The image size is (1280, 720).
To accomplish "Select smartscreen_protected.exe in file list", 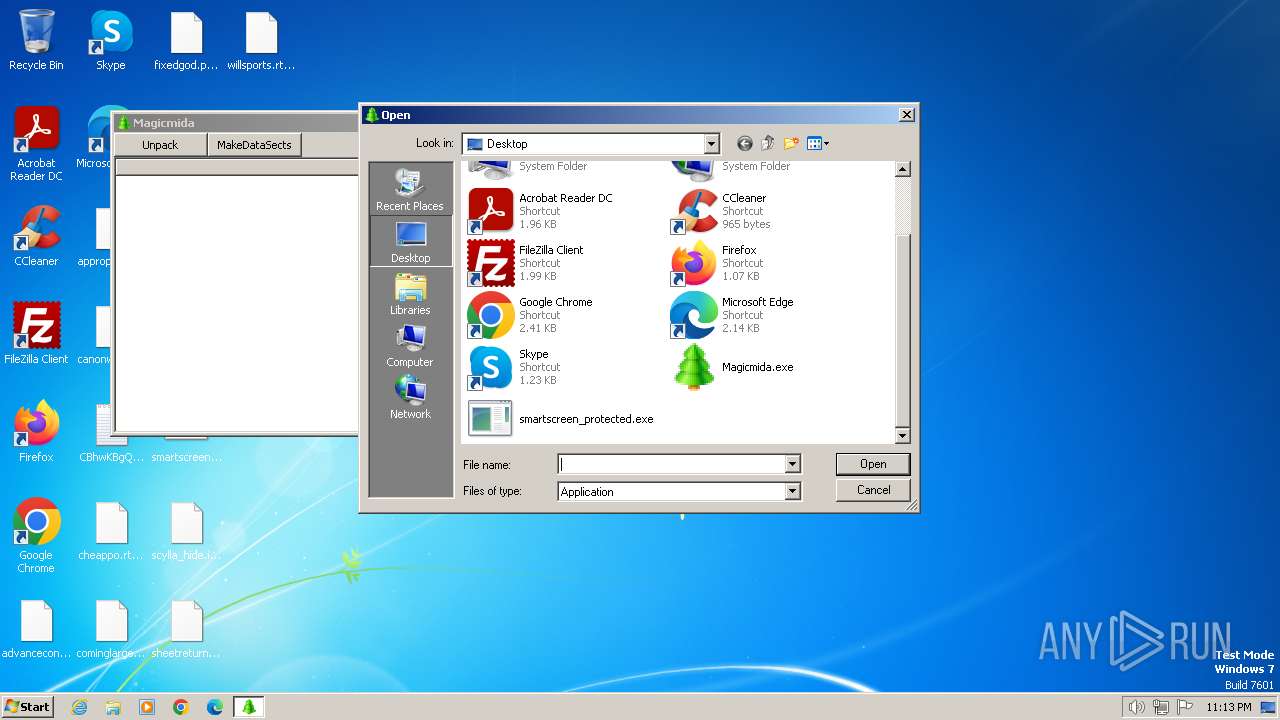I will click(x=560, y=419).
